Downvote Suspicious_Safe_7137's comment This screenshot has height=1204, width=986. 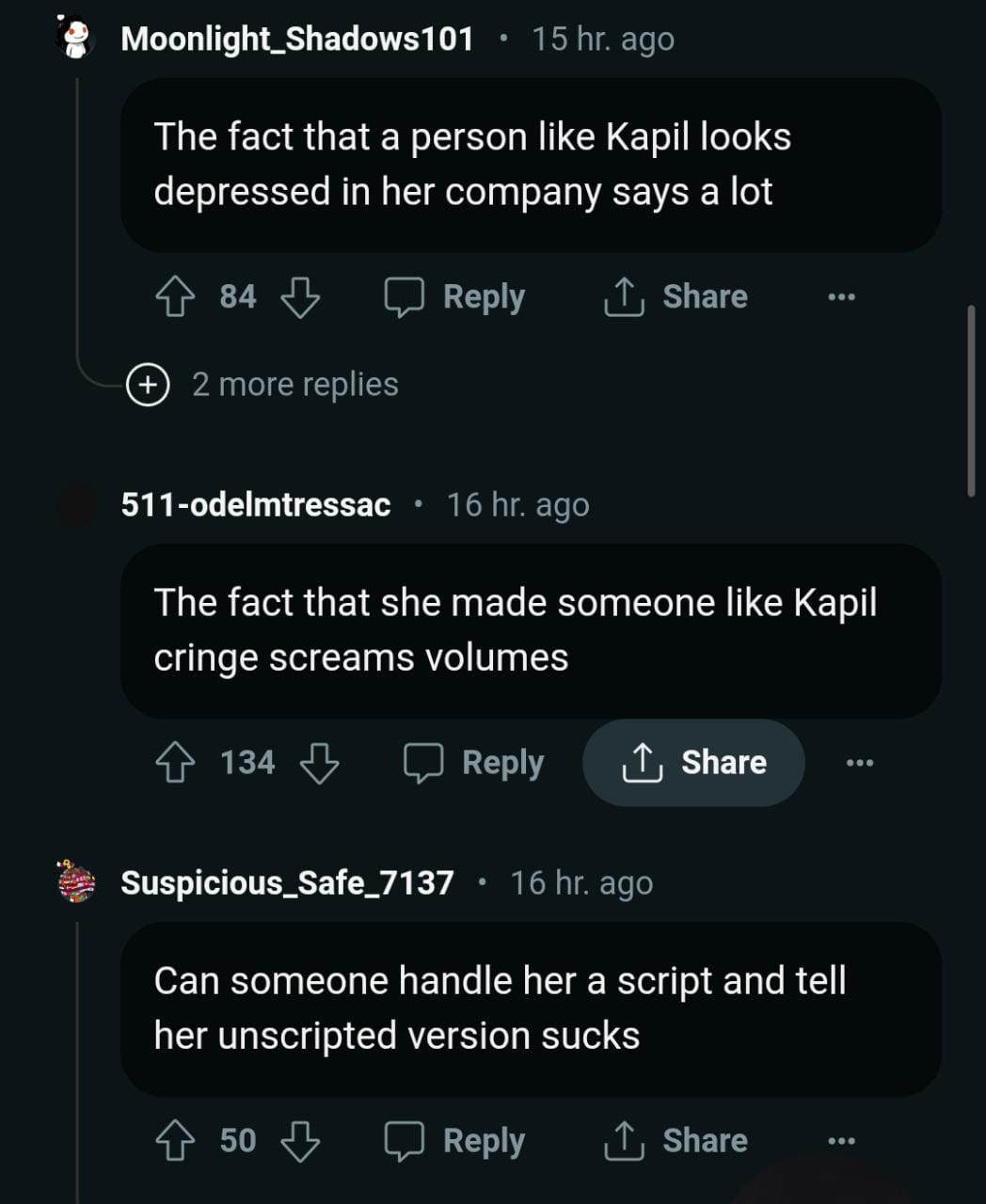[300, 1141]
